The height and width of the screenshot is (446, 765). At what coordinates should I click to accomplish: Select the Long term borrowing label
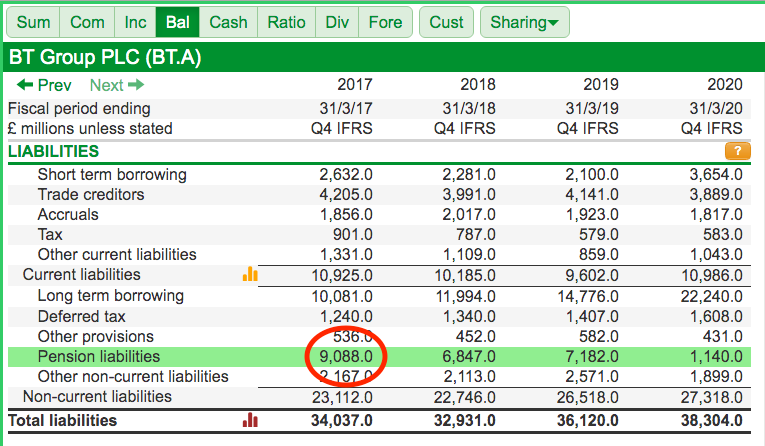pos(111,296)
